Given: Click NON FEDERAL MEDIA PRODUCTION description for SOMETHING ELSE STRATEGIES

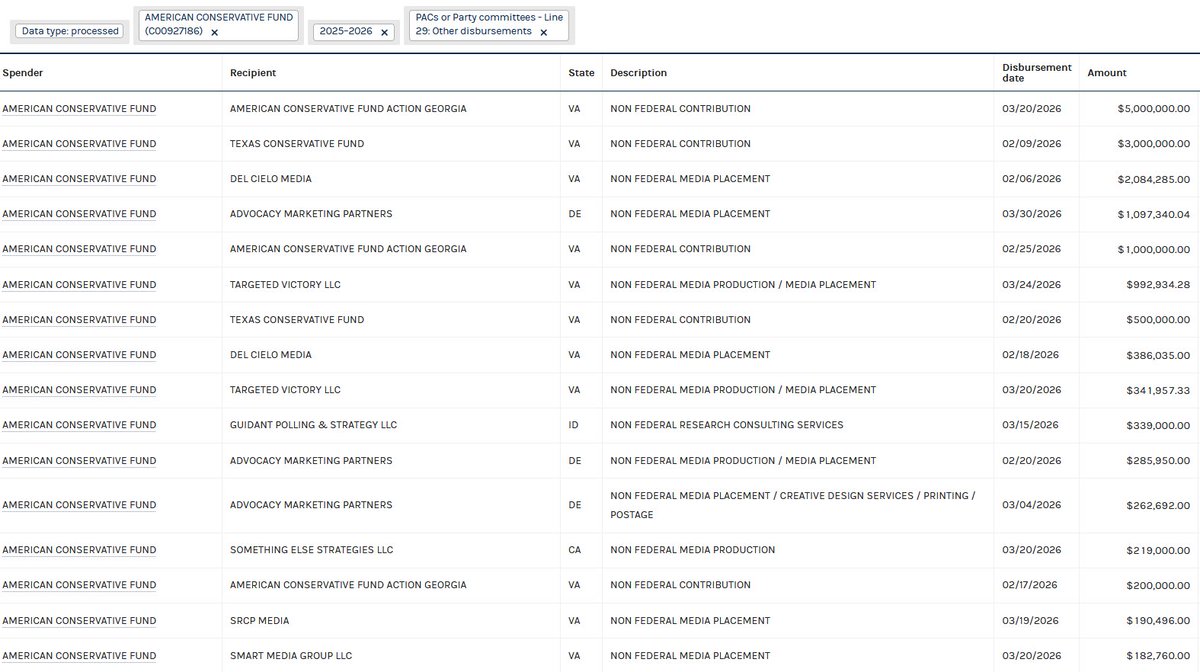Looking at the screenshot, I should tap(693, 550).
